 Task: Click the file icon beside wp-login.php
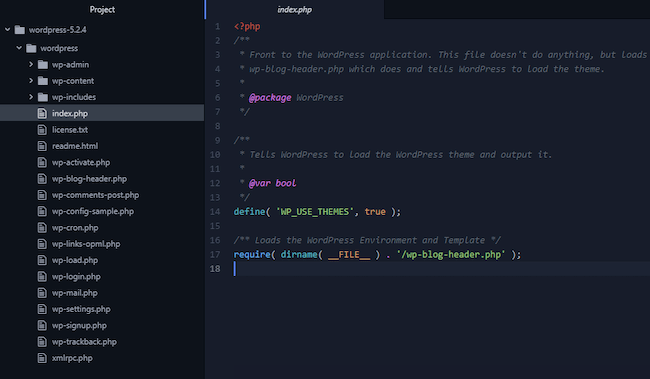pos(42,277)
